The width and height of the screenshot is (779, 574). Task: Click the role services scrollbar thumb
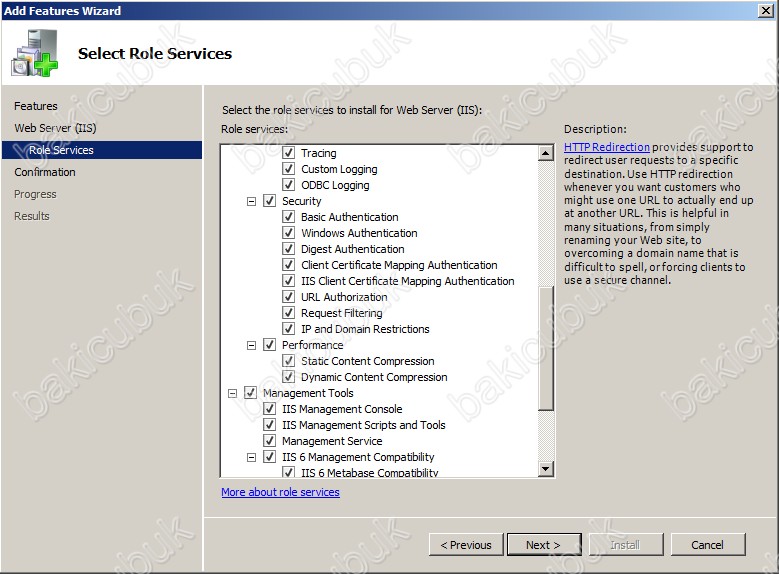[x=545, y=349]
